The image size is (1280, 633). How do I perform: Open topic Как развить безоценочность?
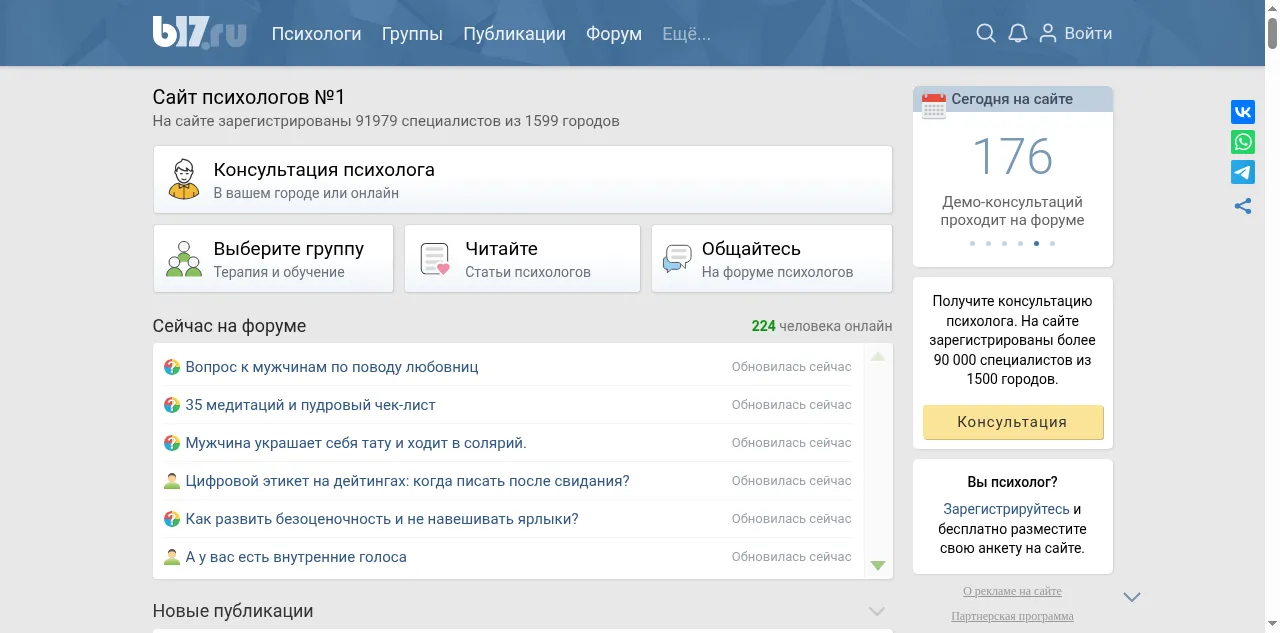coord(382,519)
